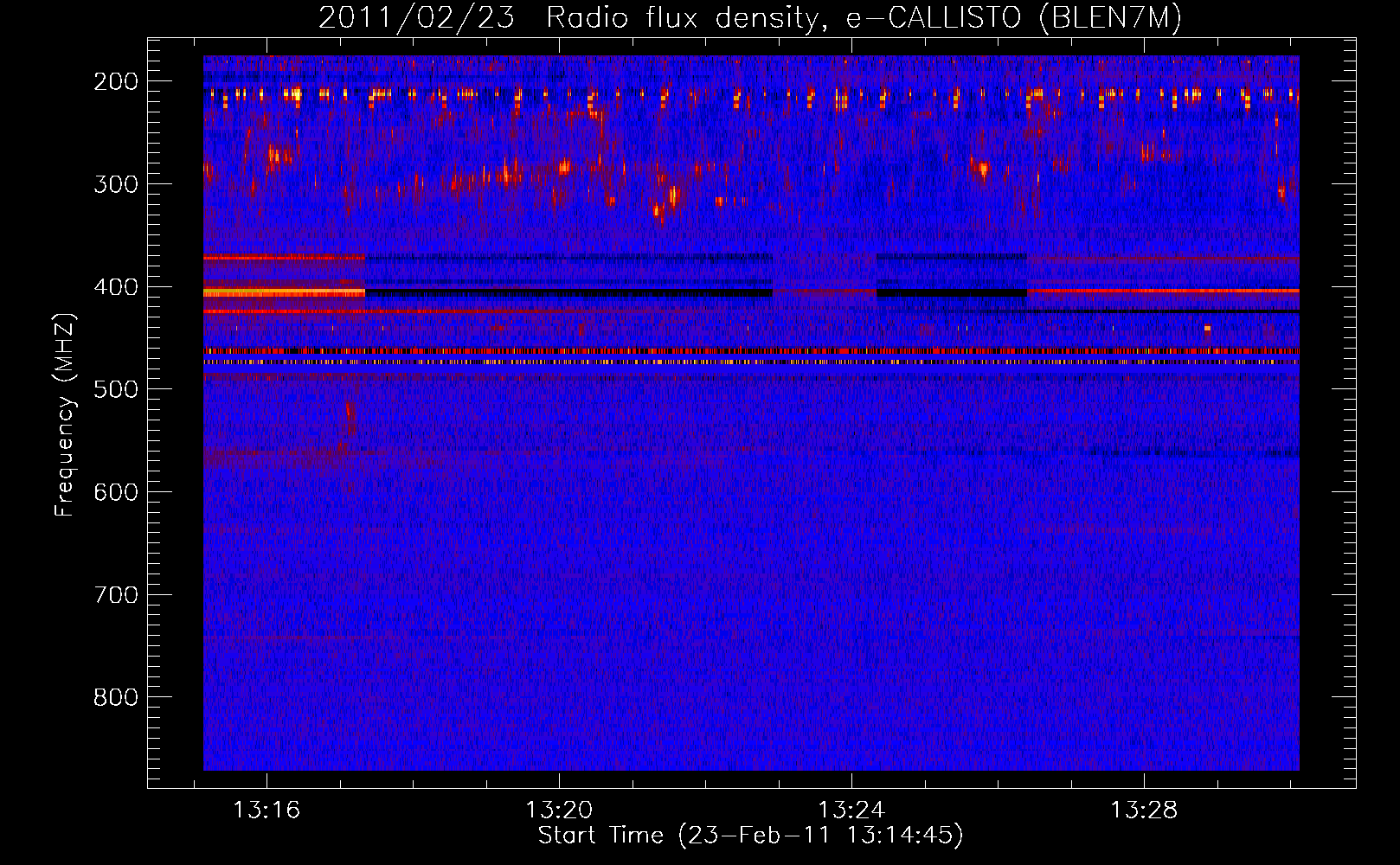Image resolution: width=1400 pixels, height=865 pixels.
Task: Select the 700 frequency tick label
Action: click(x=116, y=595)
